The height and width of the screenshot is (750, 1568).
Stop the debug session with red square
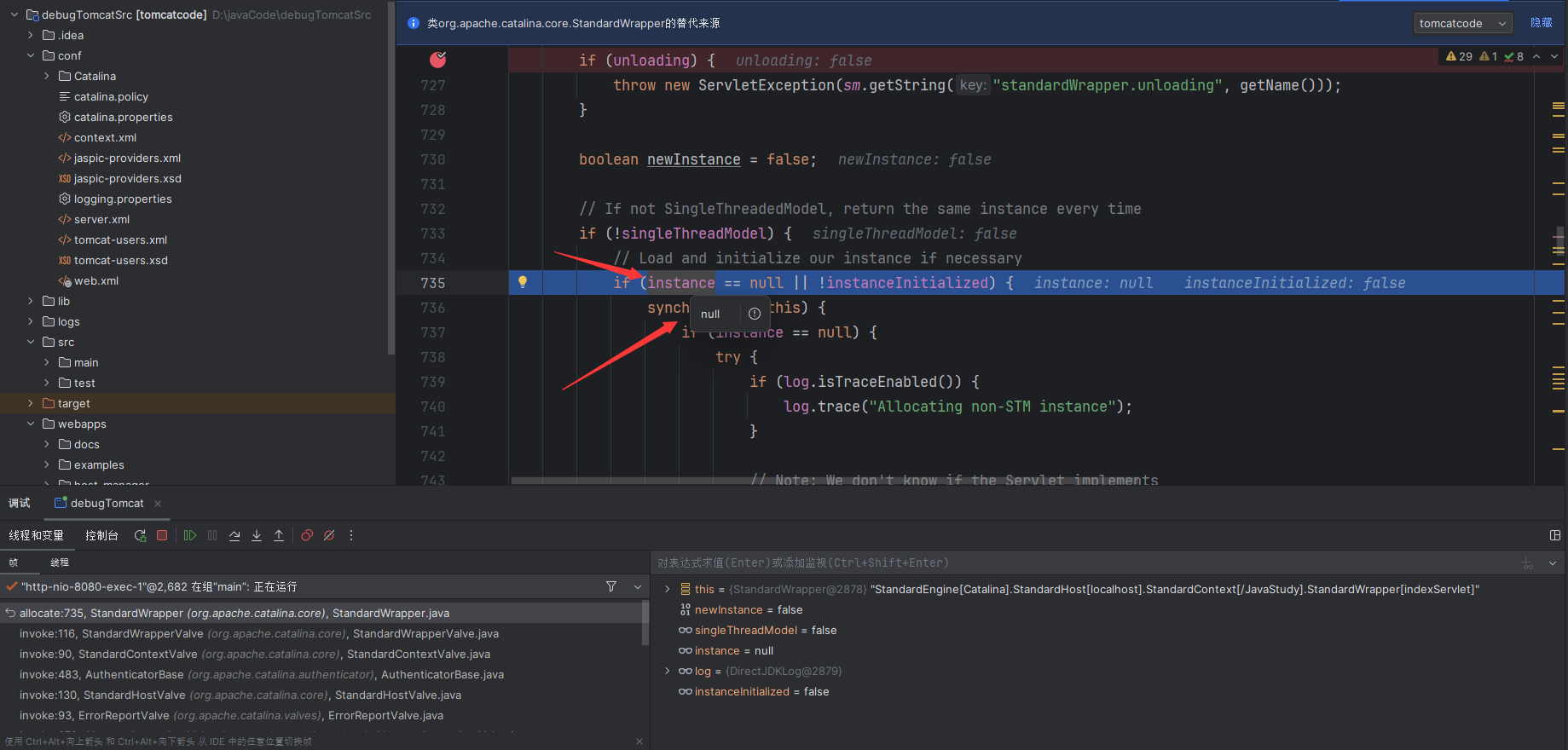tap(162, 535)
